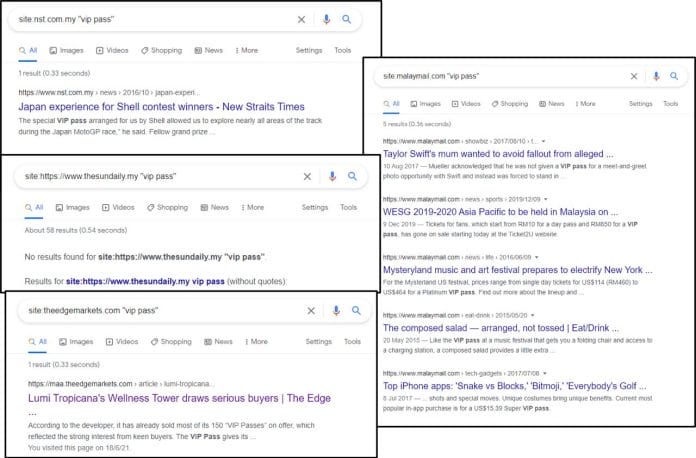Click the search box containing site:malaymail.com query
Viewport: 696px width, 458px height.
click(x=500, y=76)
